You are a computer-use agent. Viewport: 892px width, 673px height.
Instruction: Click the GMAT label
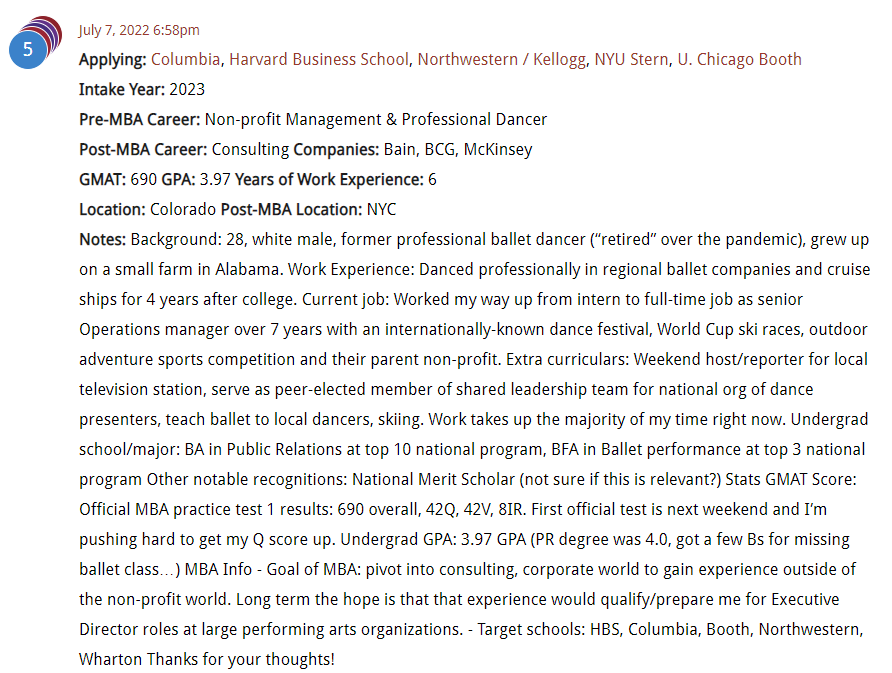[102, 180]
